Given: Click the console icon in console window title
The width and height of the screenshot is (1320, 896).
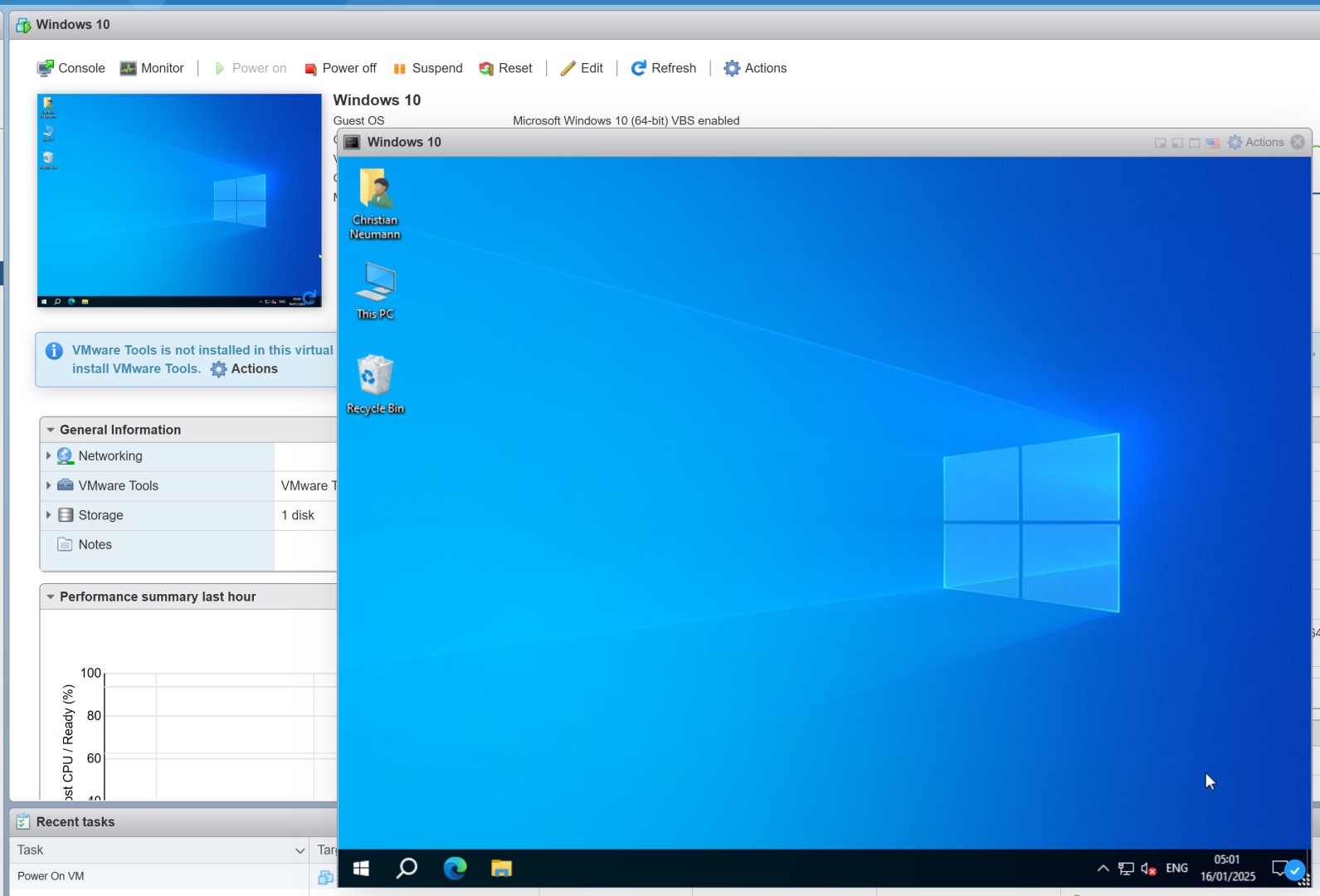Looking at the screenshot, I should coord(352,142).
